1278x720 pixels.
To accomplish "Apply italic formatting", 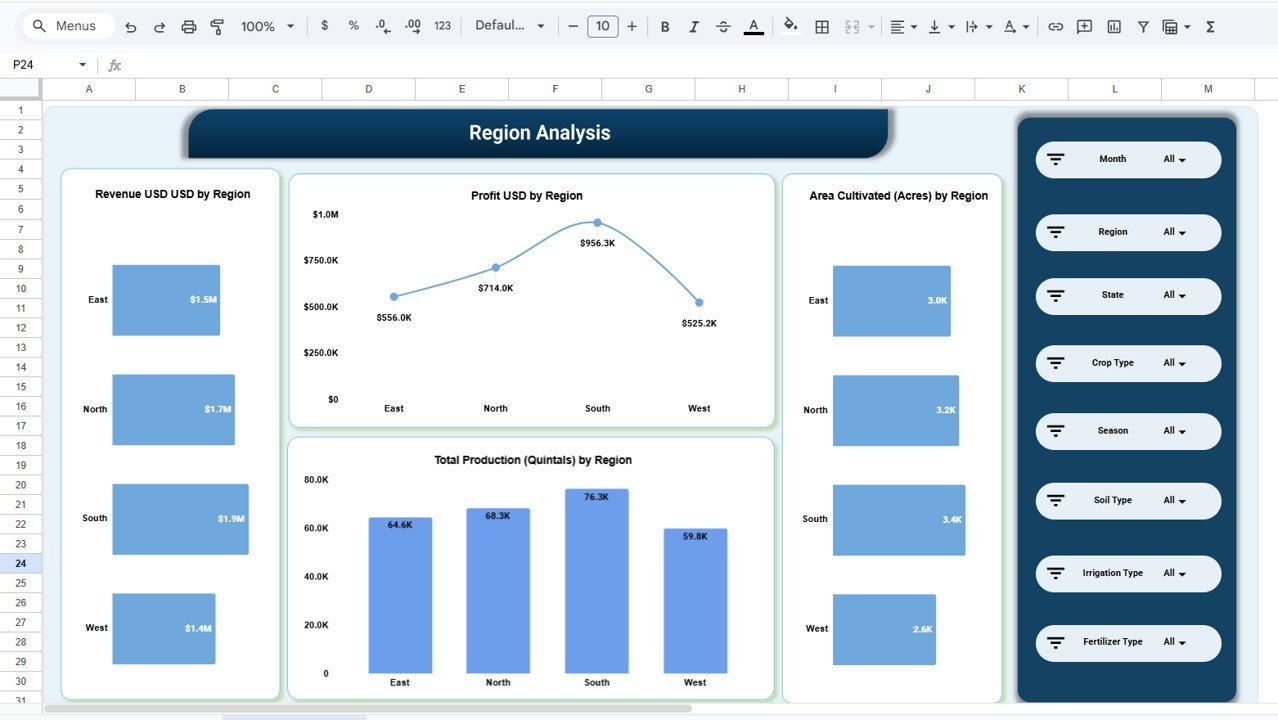I will (694, 26).
